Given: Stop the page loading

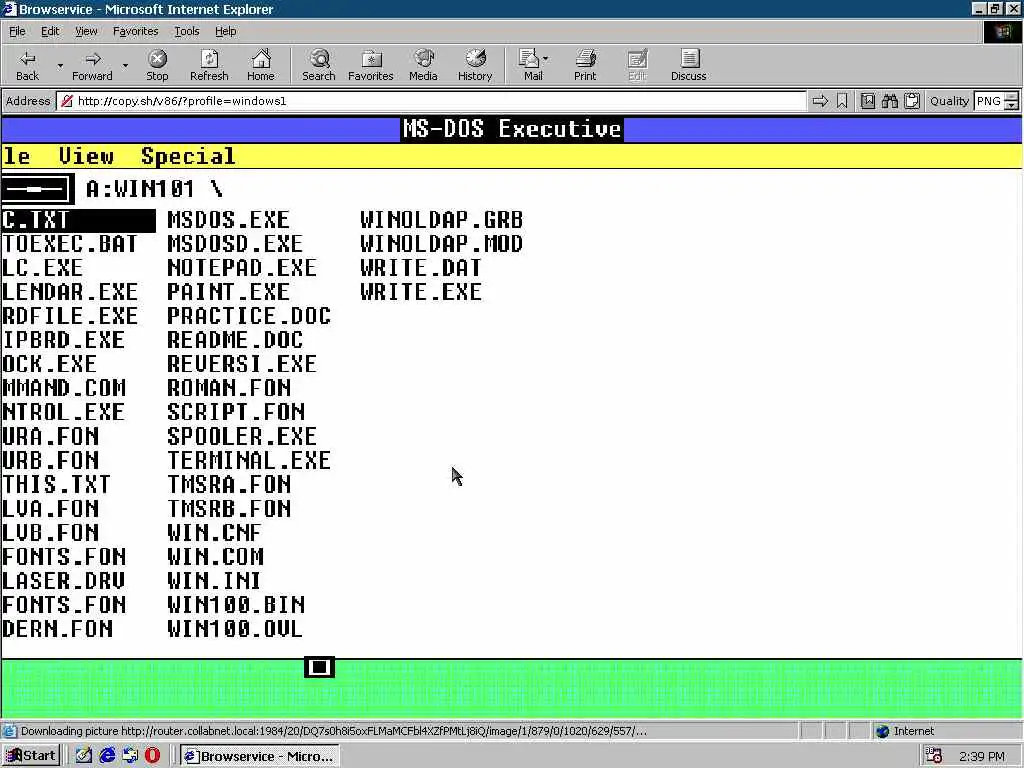Looking at the screenshot, I should coord(157,65).
